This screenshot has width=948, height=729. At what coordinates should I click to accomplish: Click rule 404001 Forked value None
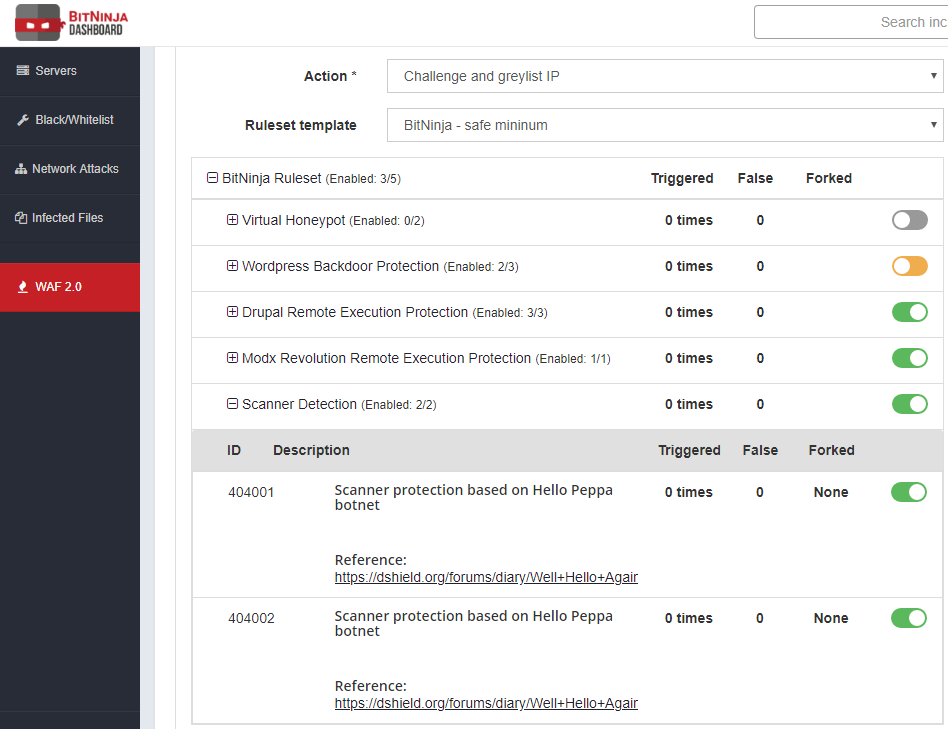(x=831, y=492)
